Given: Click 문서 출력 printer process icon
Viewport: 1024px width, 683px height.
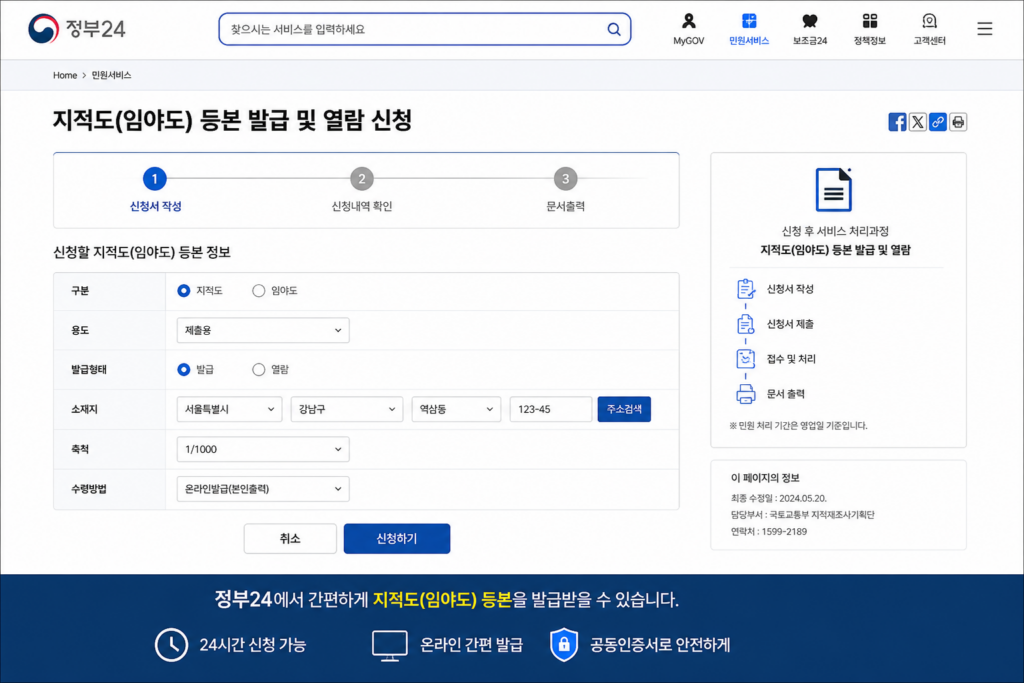Looking at the screenshot, I should click(x=746, y=394).
